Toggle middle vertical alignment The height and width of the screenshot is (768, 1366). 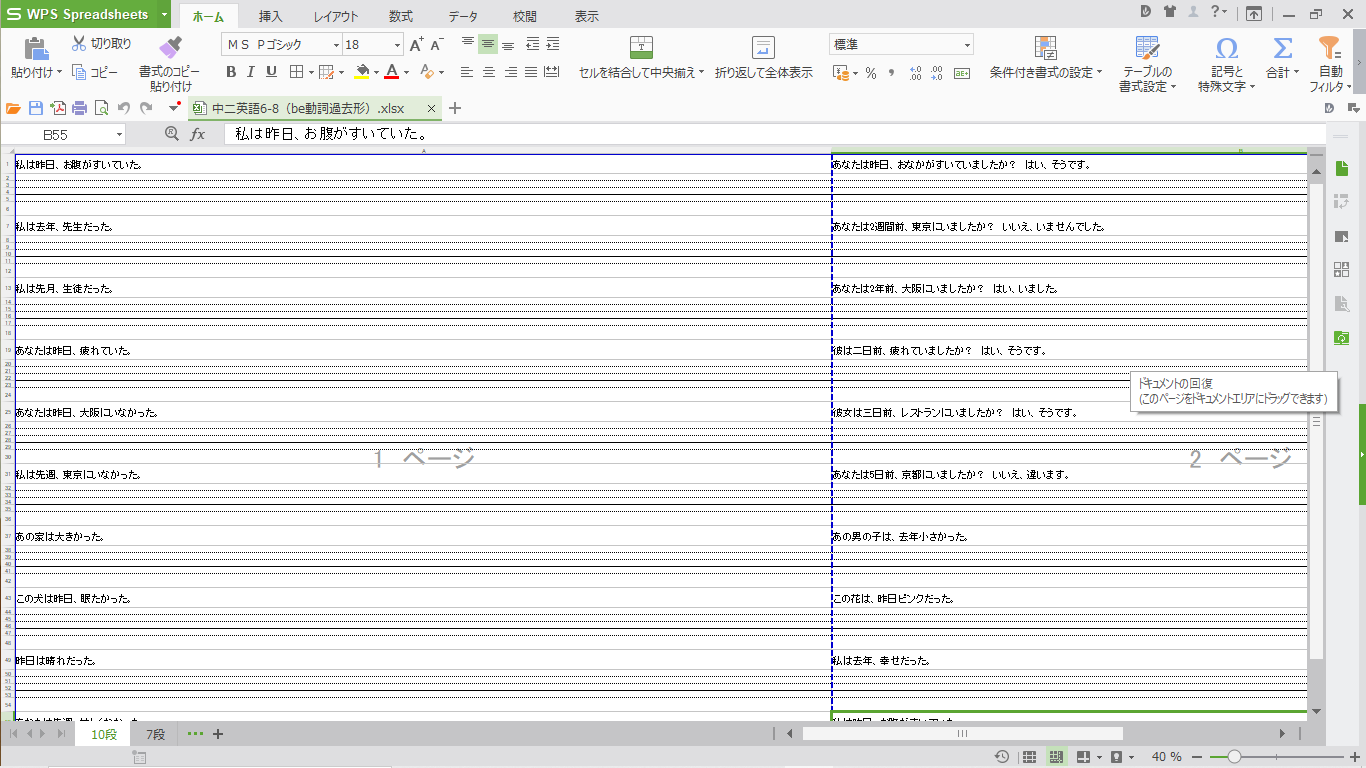pos(488,44)
